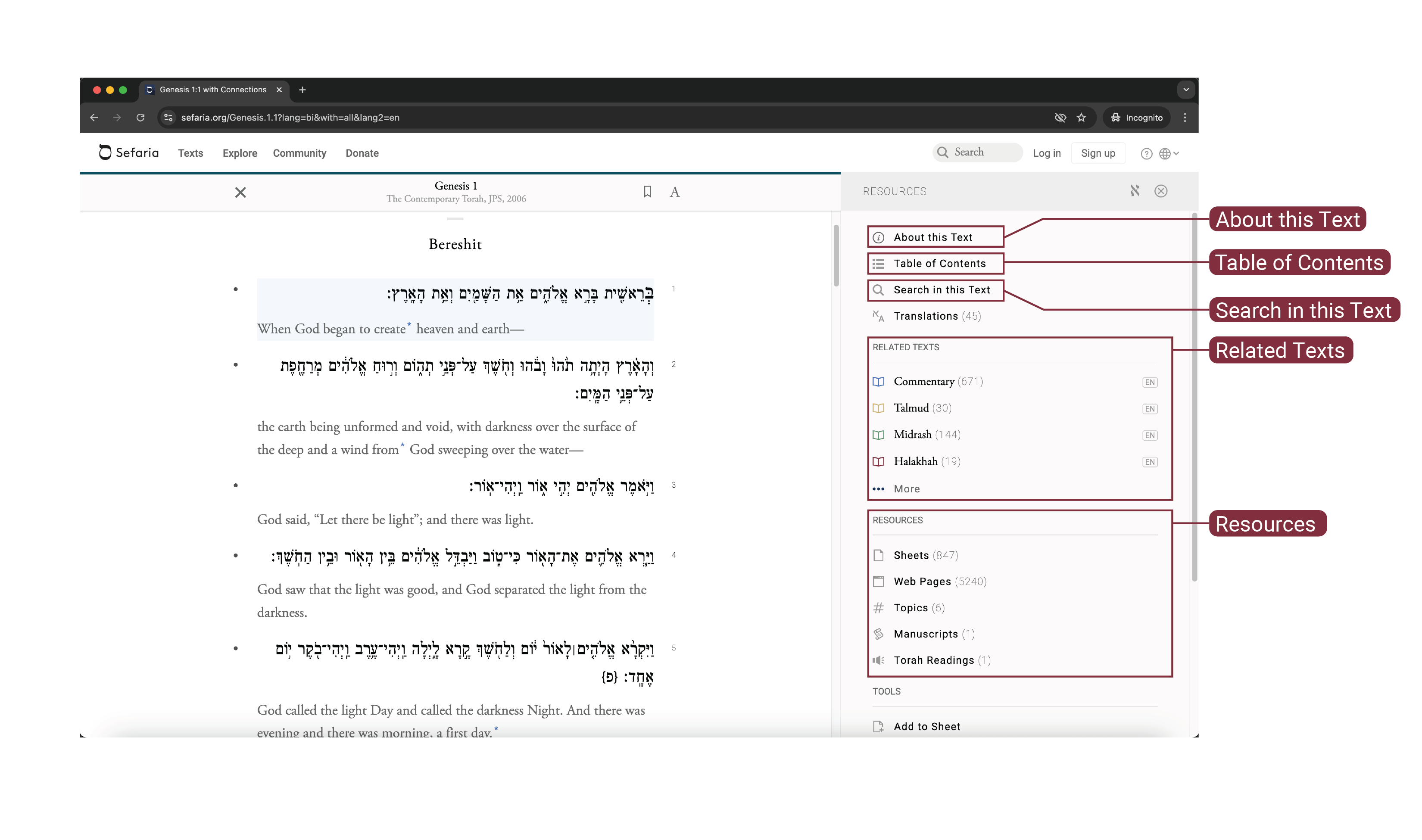Click the Torah Readings speaker icon
Viewport: 1422px width, 840px height.
[x=878, y=660]
